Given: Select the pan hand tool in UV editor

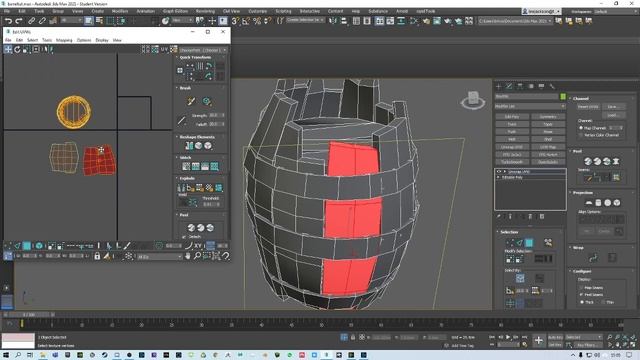Looking at the screenshot, I should (188, 256).
